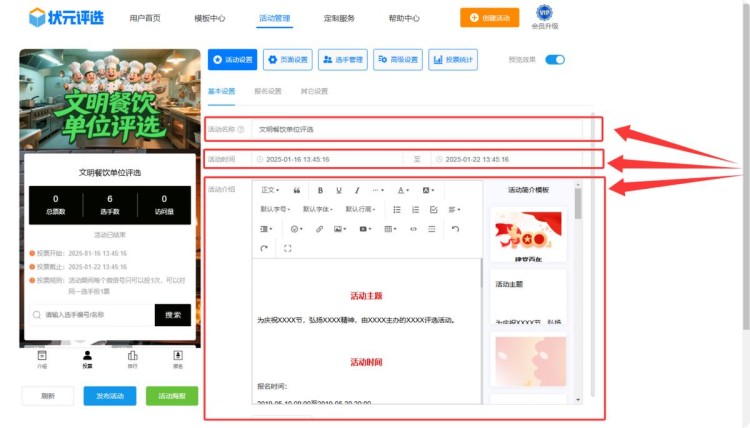Open the 正文 heading style dropdown

(270, 190)
